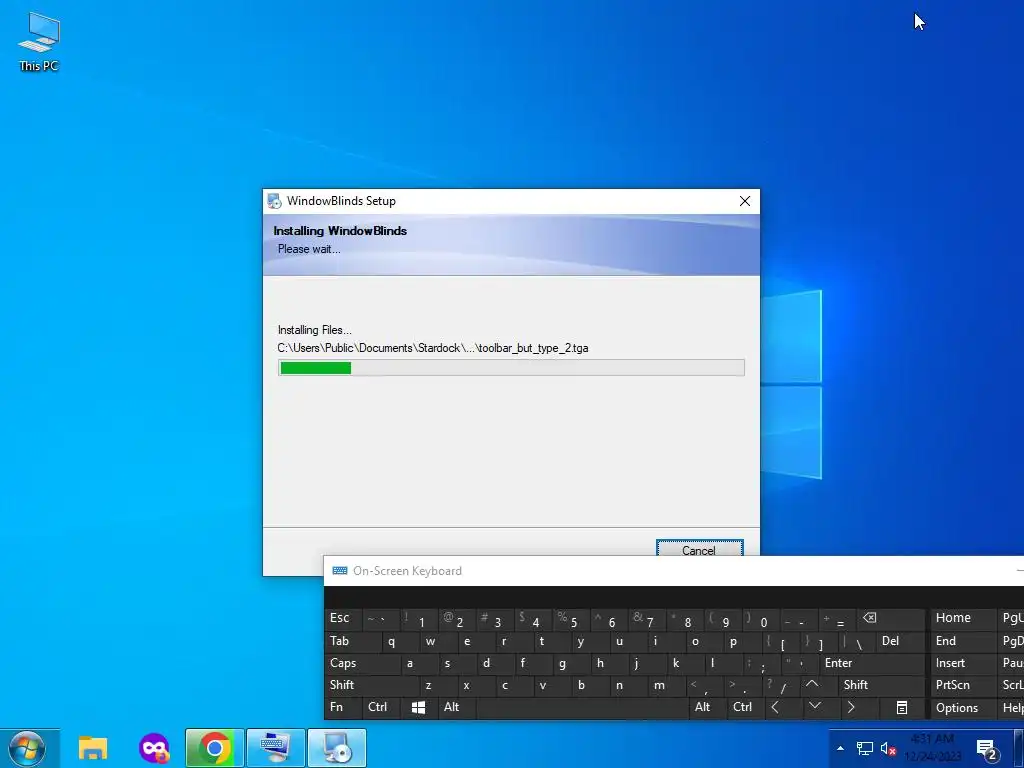Screen dimensions: 1024x768
Task: Click the number 1 key
Action: (418, 618)
